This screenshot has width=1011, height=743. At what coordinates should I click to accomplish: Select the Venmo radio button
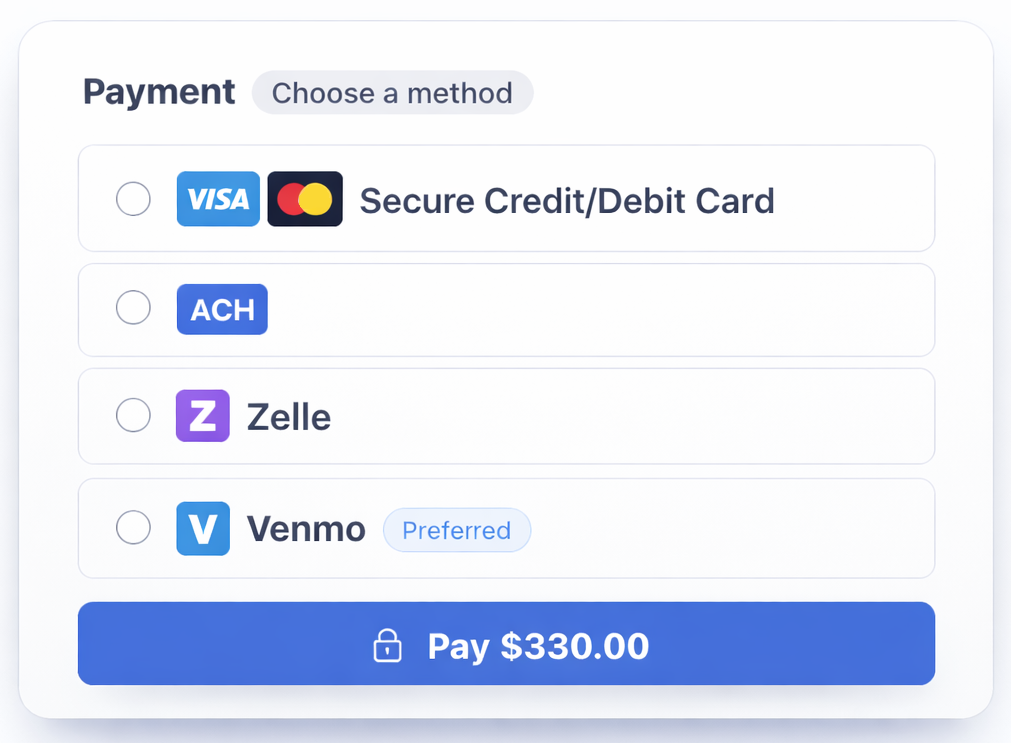click(133, 528)
